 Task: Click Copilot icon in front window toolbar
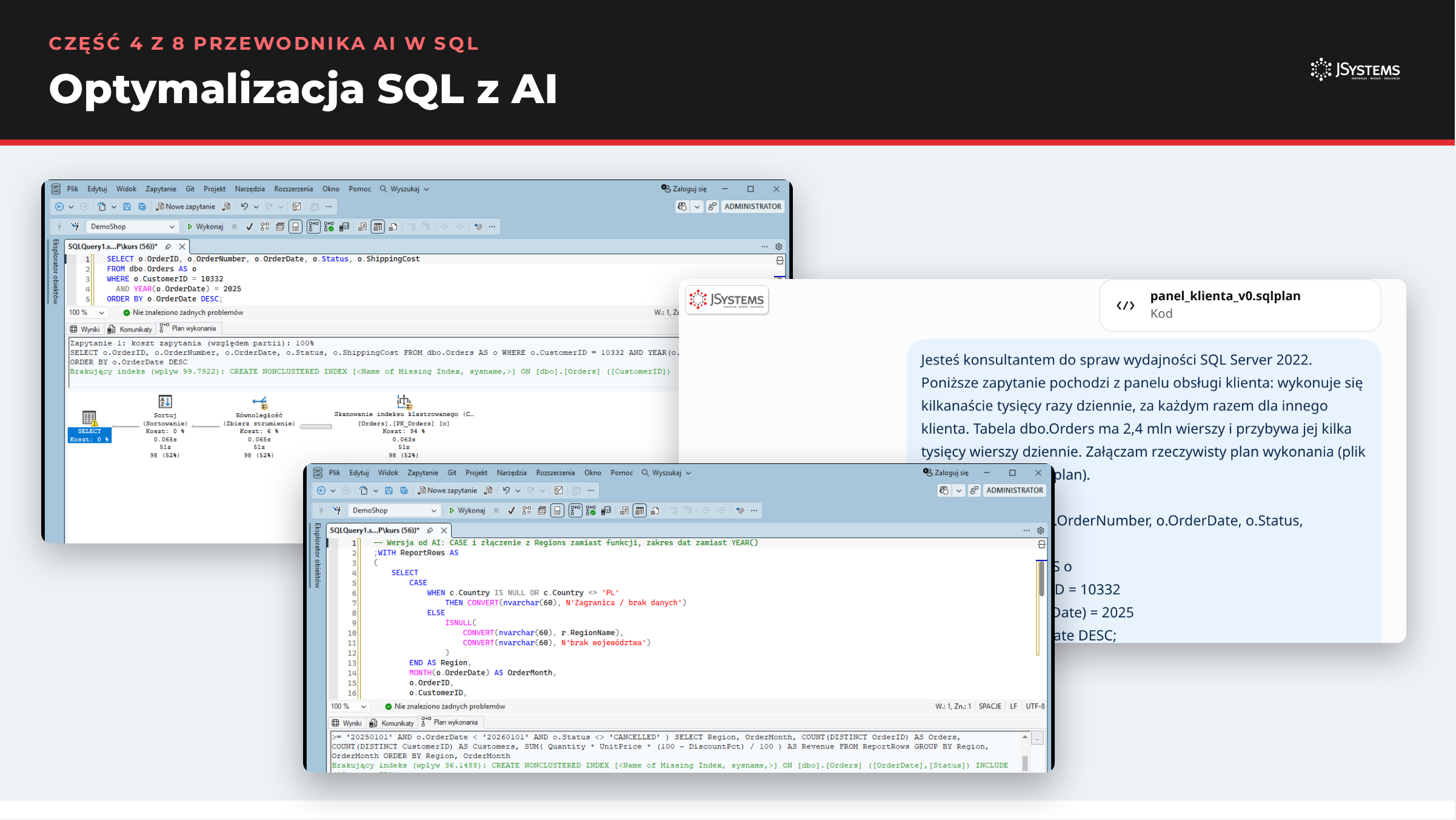[944, 491]
